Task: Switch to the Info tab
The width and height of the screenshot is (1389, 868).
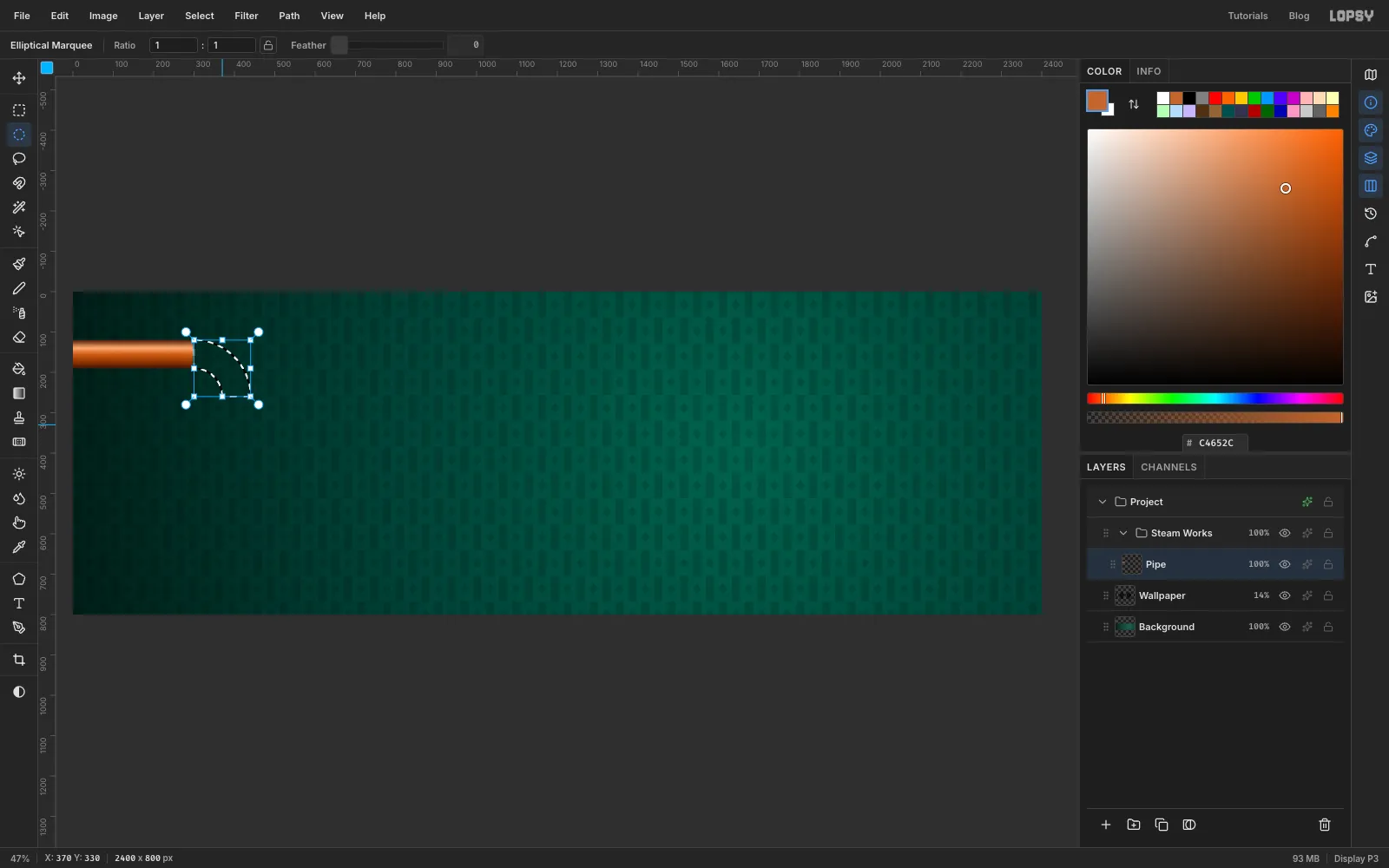Action: point(1149,71)
